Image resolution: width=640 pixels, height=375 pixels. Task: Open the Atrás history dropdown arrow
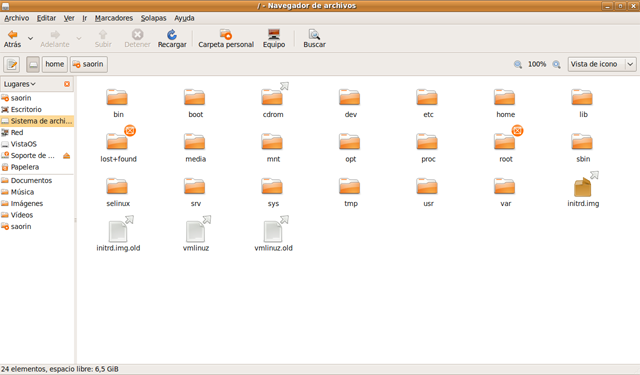[30, 38]
